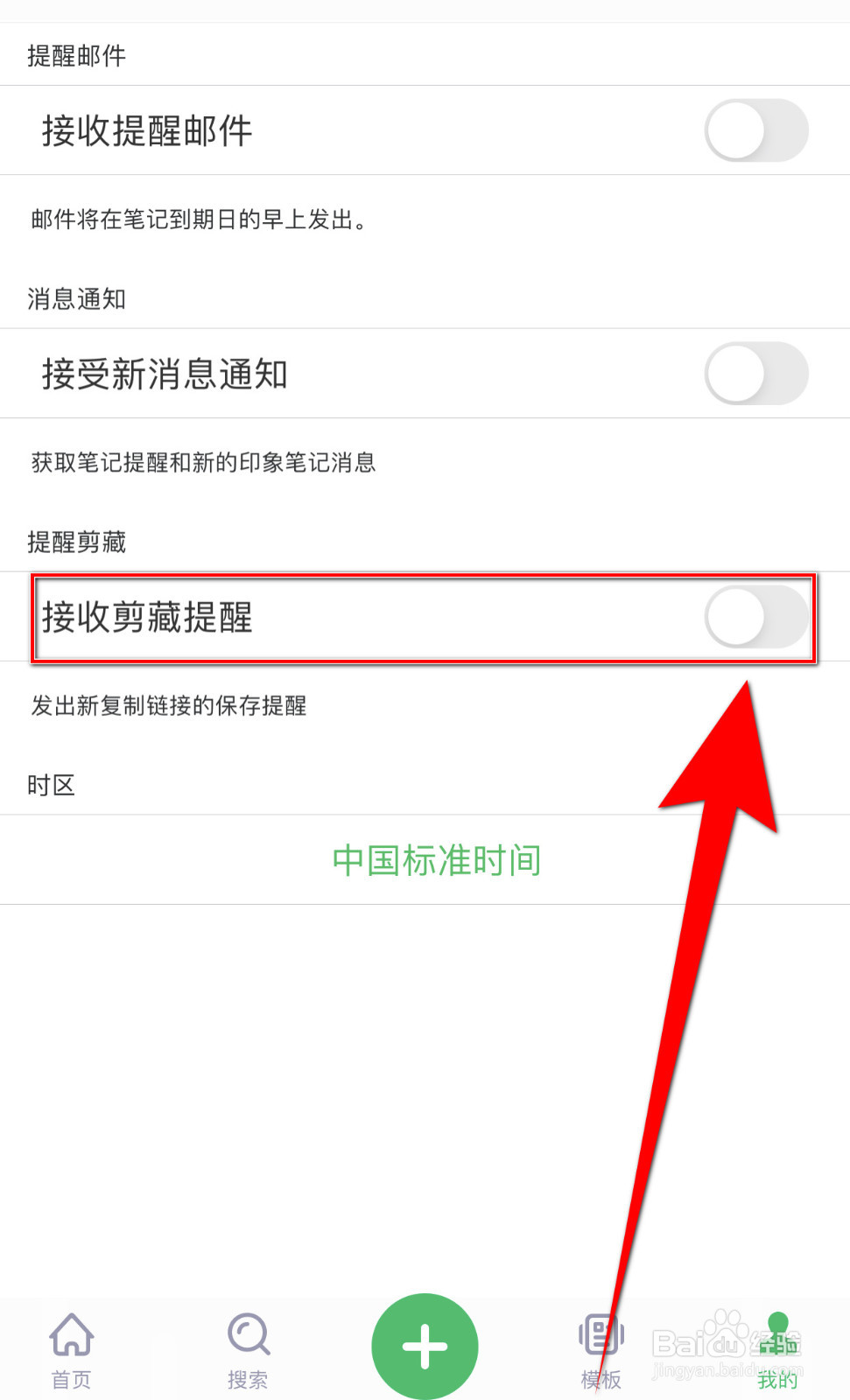Select the 首页 tab label
Screen dimensions: 850x1400
[x=72, y=1380]
